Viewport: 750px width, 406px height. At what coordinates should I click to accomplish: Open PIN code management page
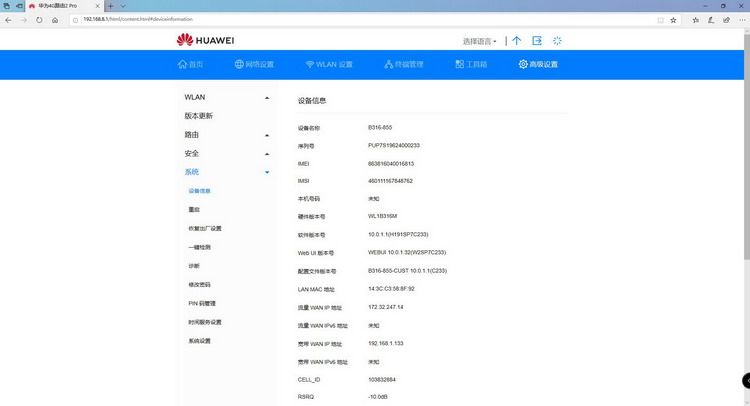click(202, 303)
